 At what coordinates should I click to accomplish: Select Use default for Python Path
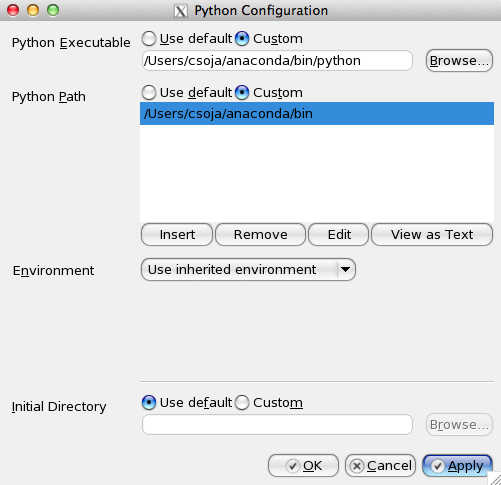[149, 93]
